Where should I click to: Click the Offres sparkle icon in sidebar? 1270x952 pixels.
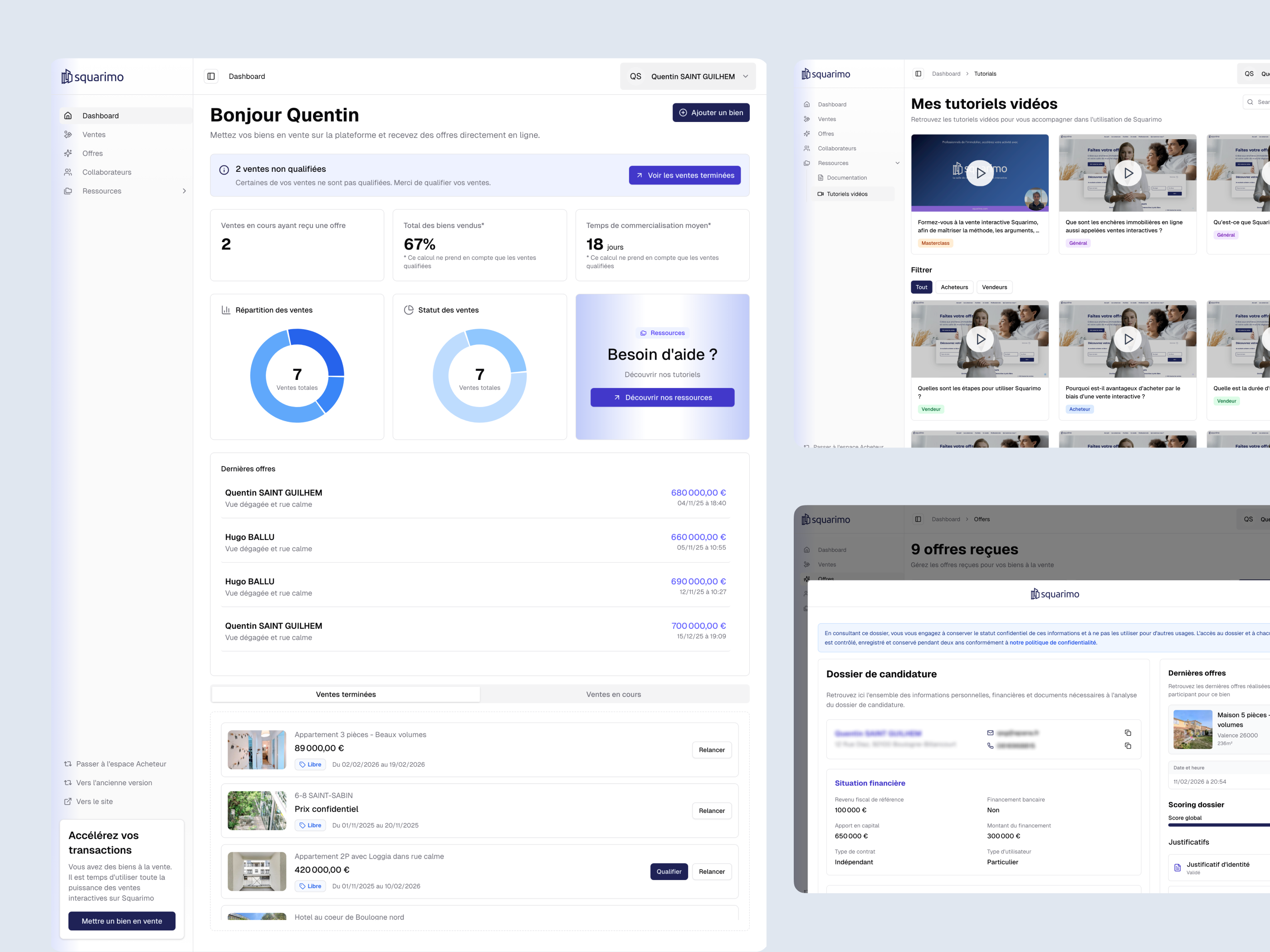point(68,153)
